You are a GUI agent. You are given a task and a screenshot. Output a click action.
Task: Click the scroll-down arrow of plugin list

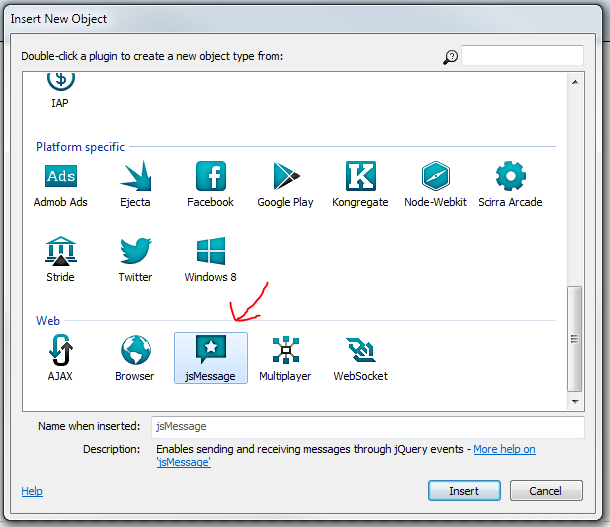[575, 400]
